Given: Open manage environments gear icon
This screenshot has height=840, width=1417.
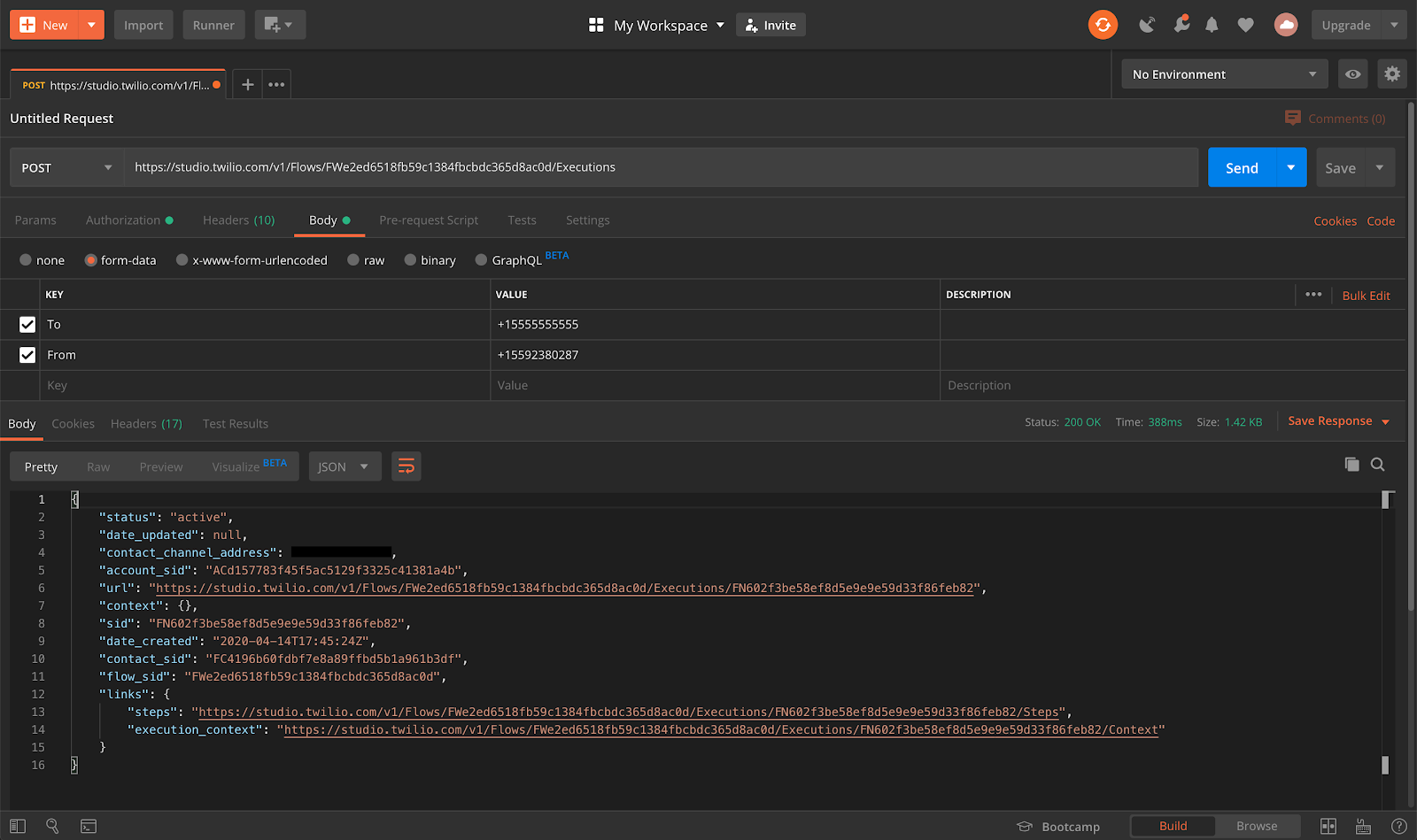Looking at the screenshot, I should (x=1392, y=74).
